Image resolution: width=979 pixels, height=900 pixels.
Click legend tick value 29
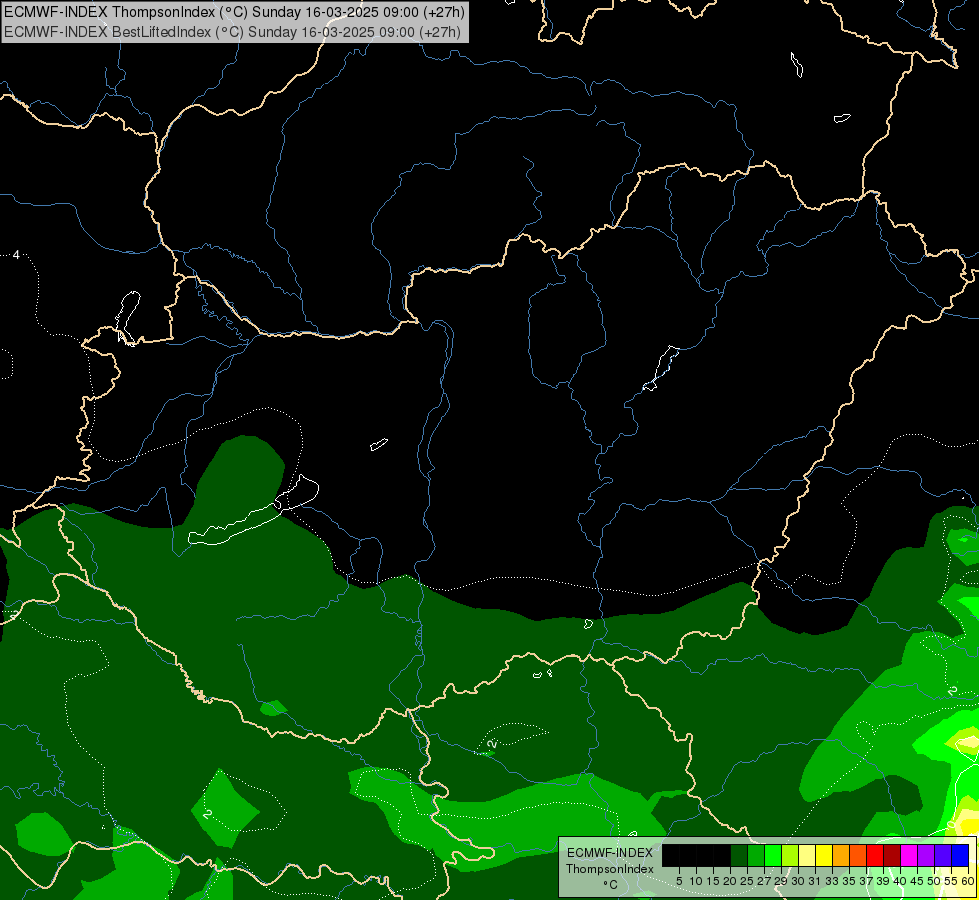[781, 881]
